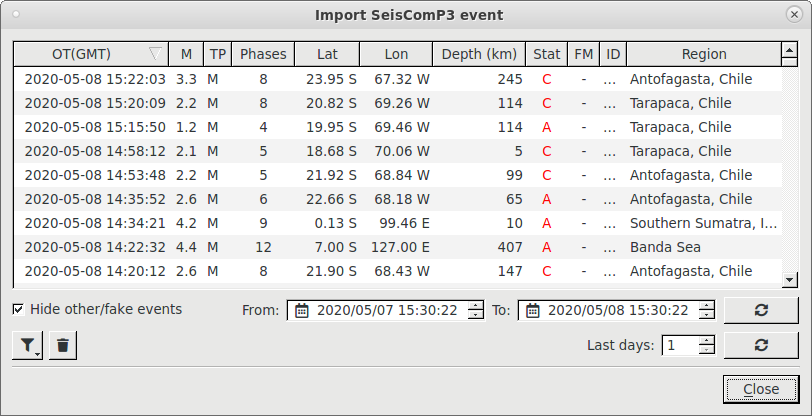
Task: Click the scrollbar up arrow
Action: 790,50
